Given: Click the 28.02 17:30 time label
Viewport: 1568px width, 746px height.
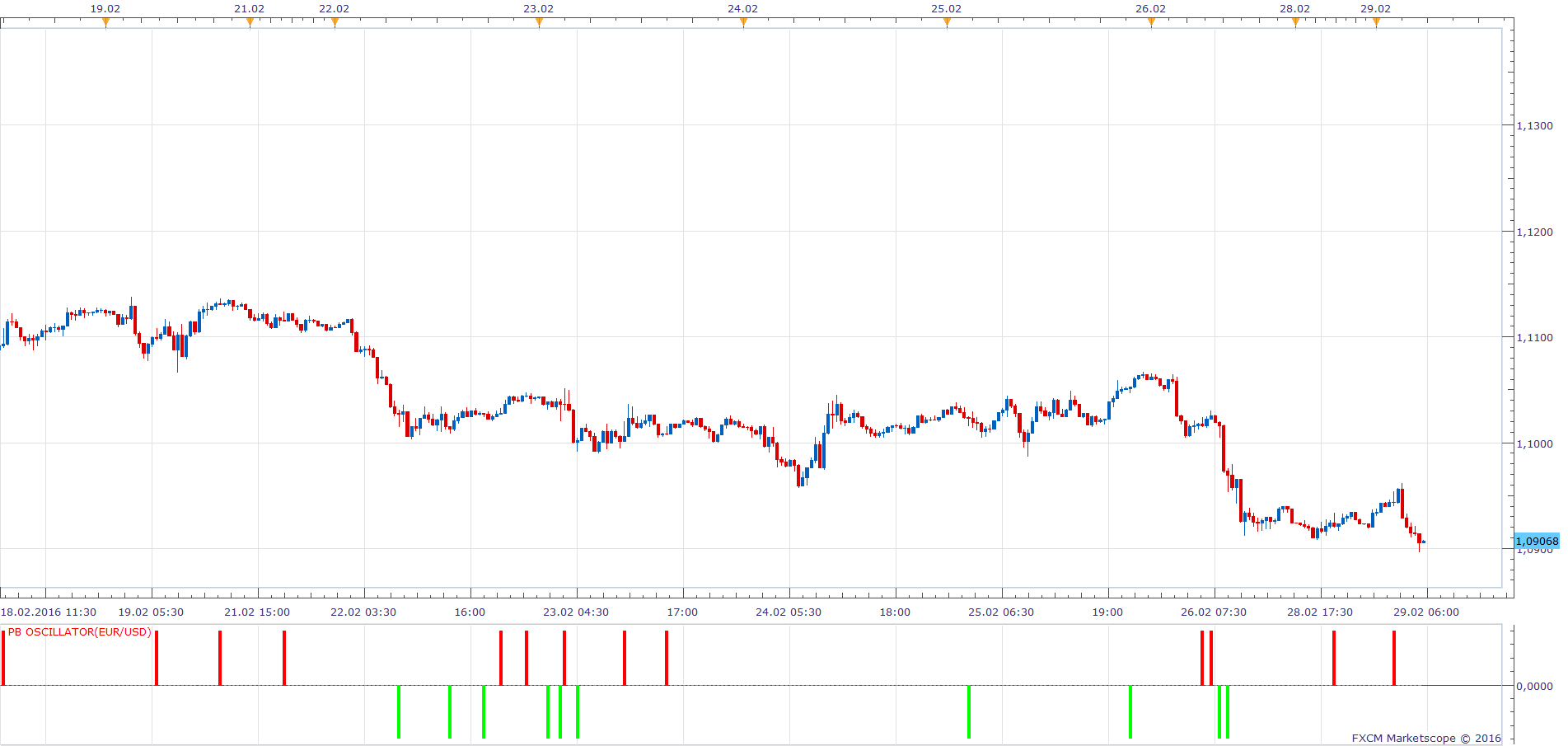Looking at the screenshot, I should 1321,612.
